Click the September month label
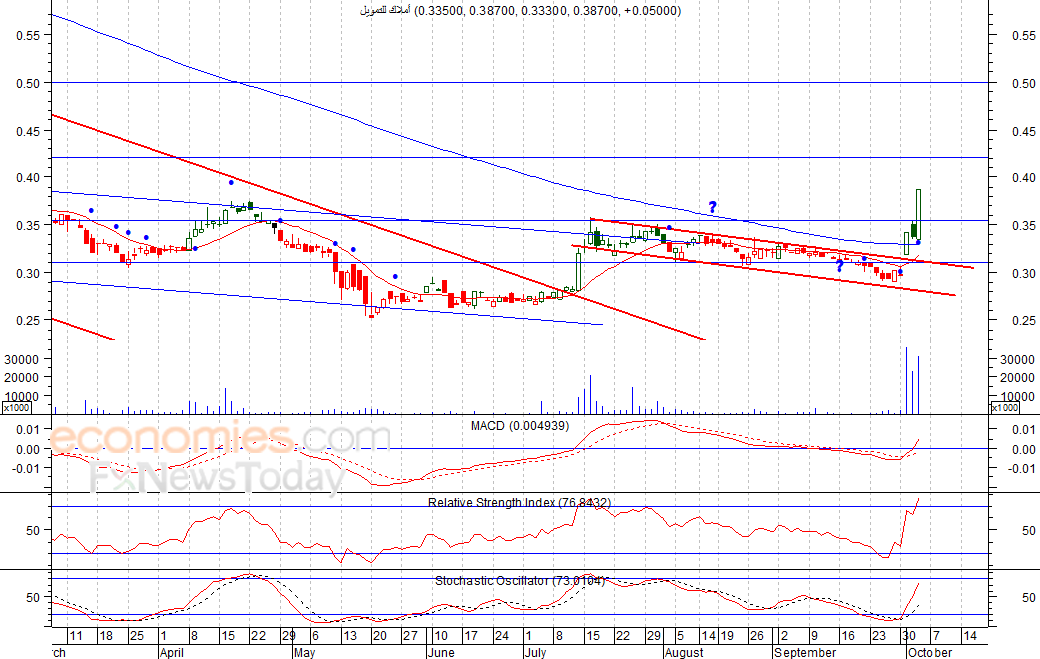 click(x=805, y=652)
